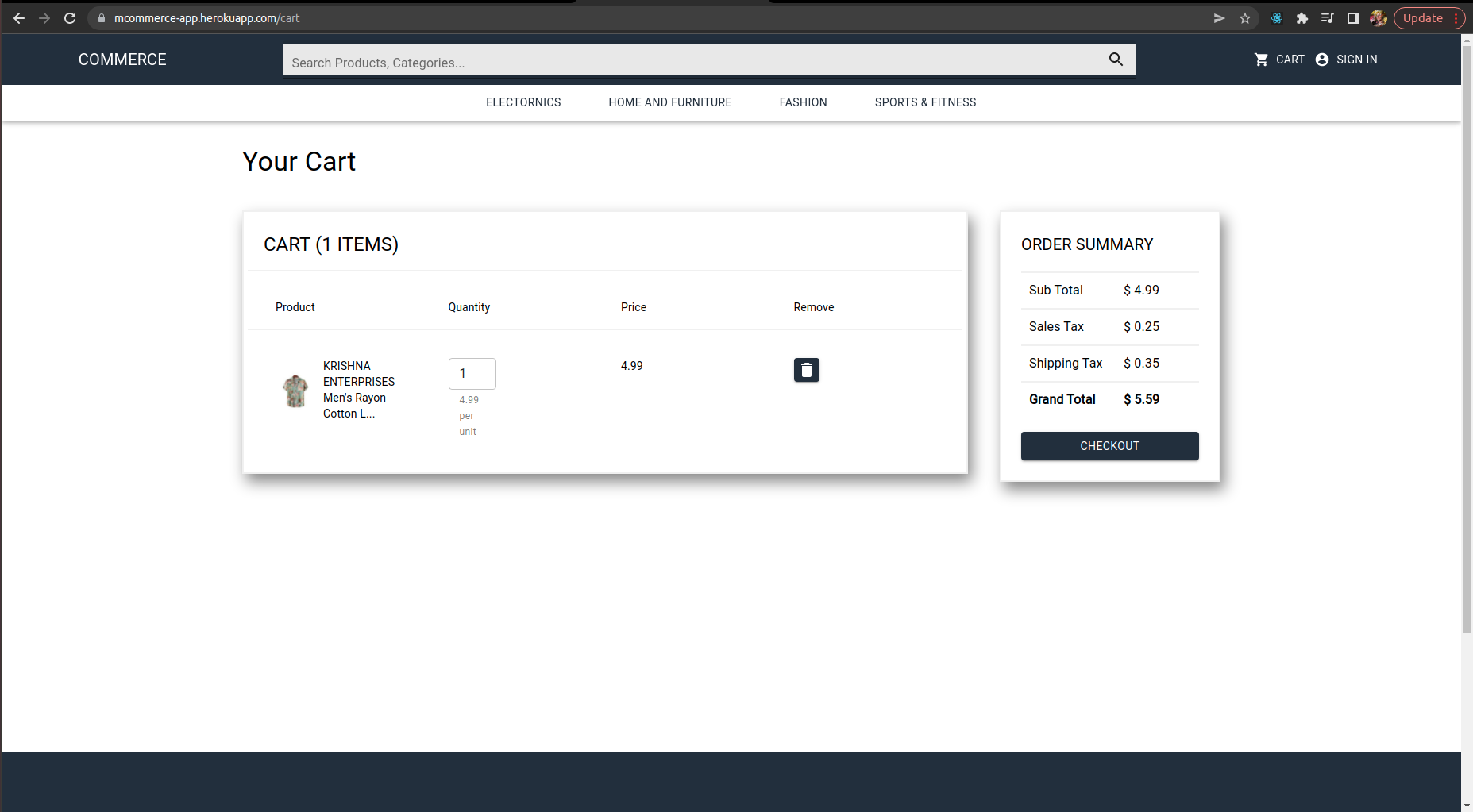Screen dimensions: 1473x812
Task: Click the padlock site info icon
Action: click(102, 18)
